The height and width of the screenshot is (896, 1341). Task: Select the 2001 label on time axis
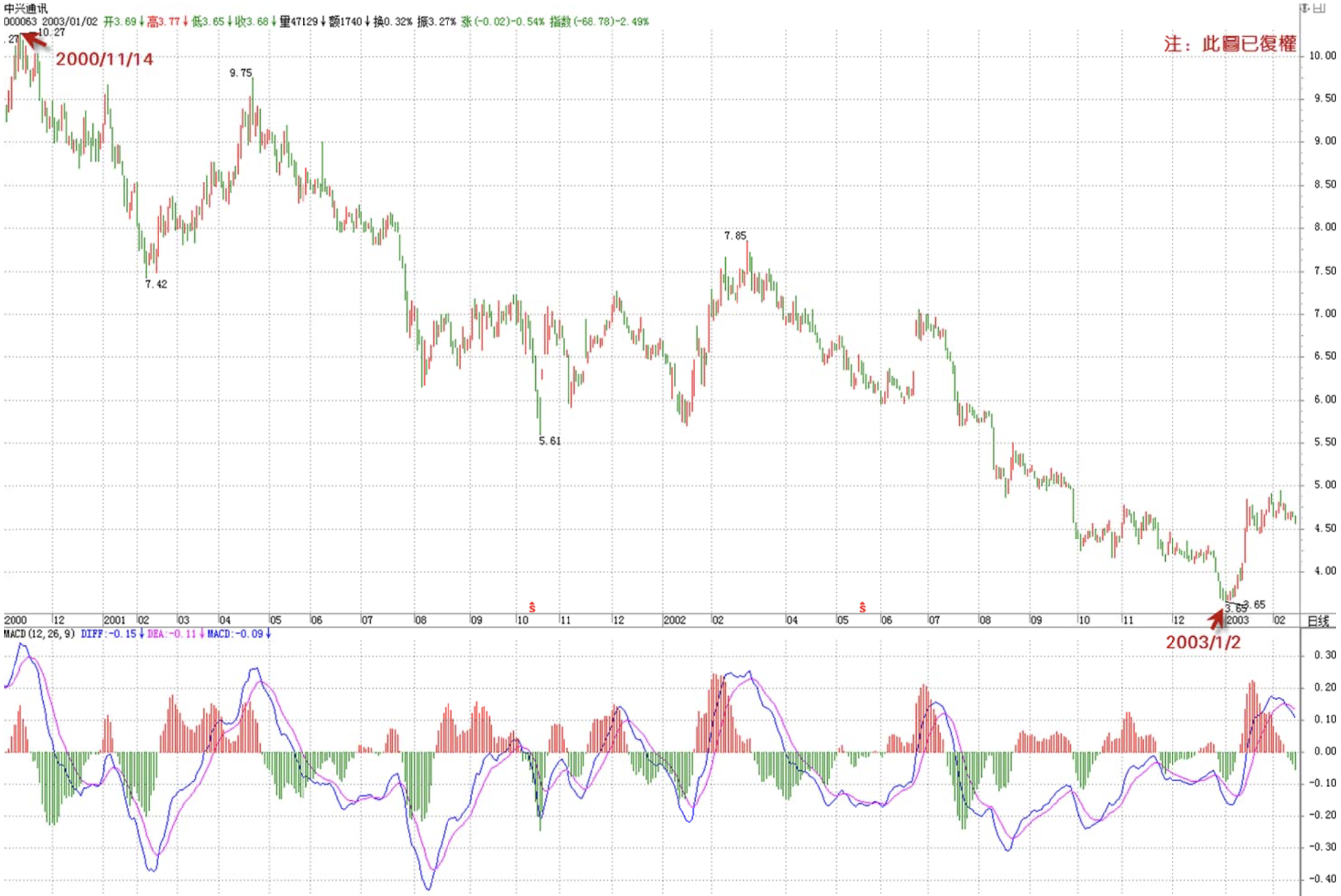tap(114, 620)
